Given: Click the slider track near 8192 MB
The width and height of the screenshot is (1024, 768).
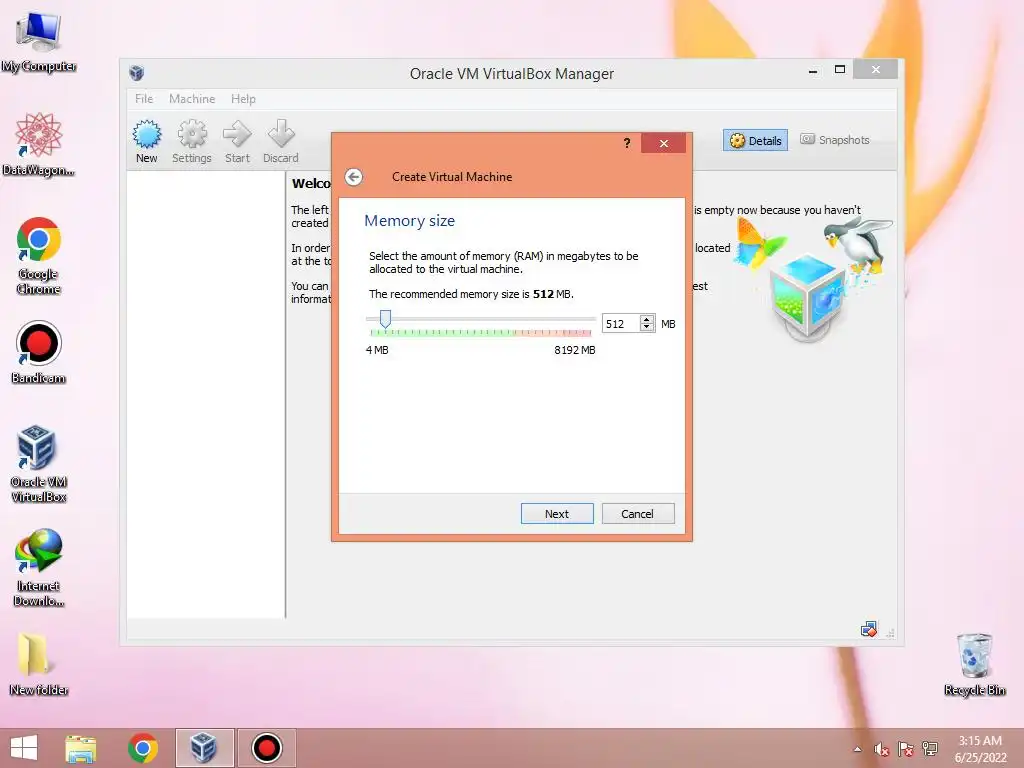Looking at the screenshot, I should coord(590,319).
